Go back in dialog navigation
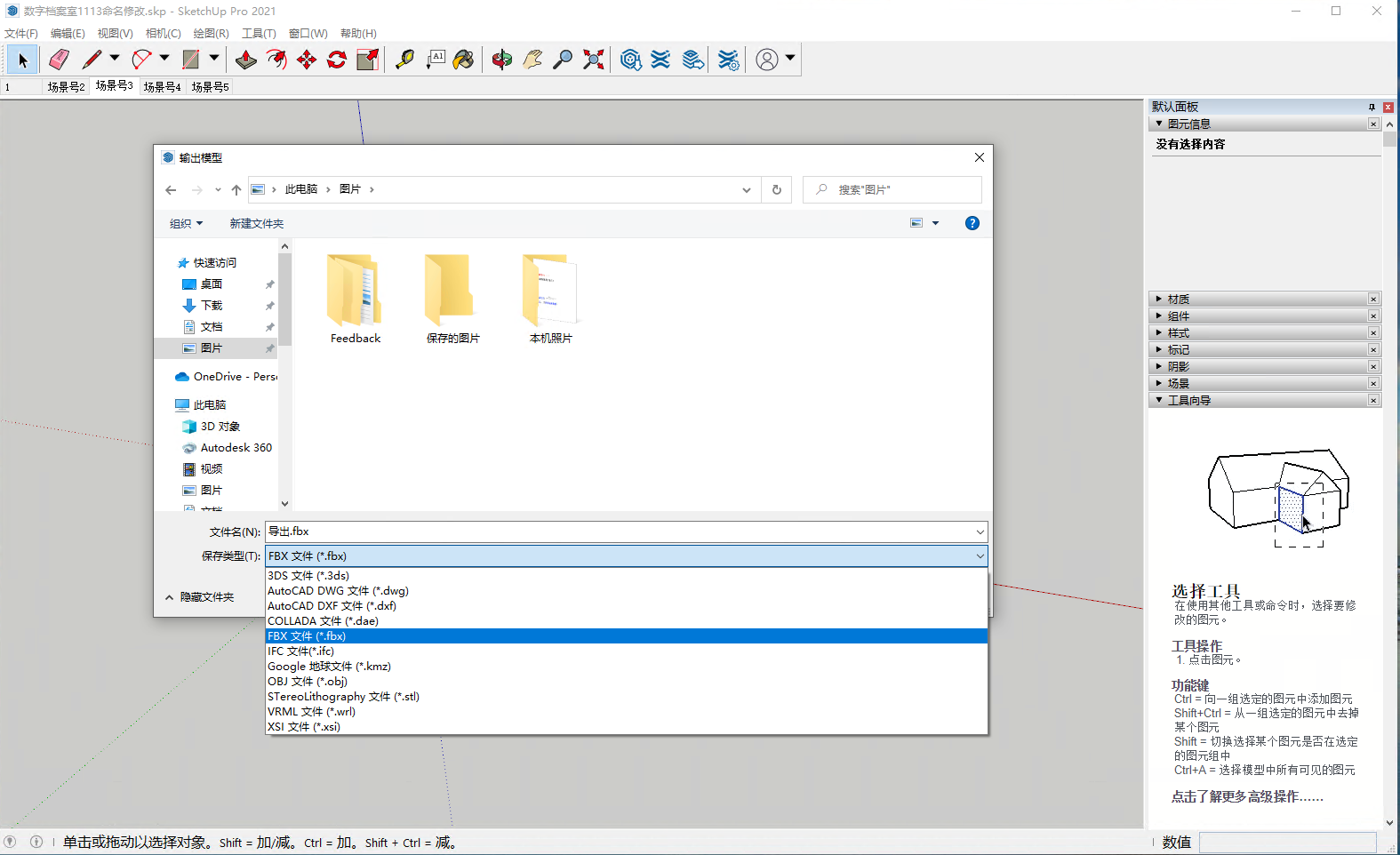This screenshot has width=1400, height=855. click(171, 189)
